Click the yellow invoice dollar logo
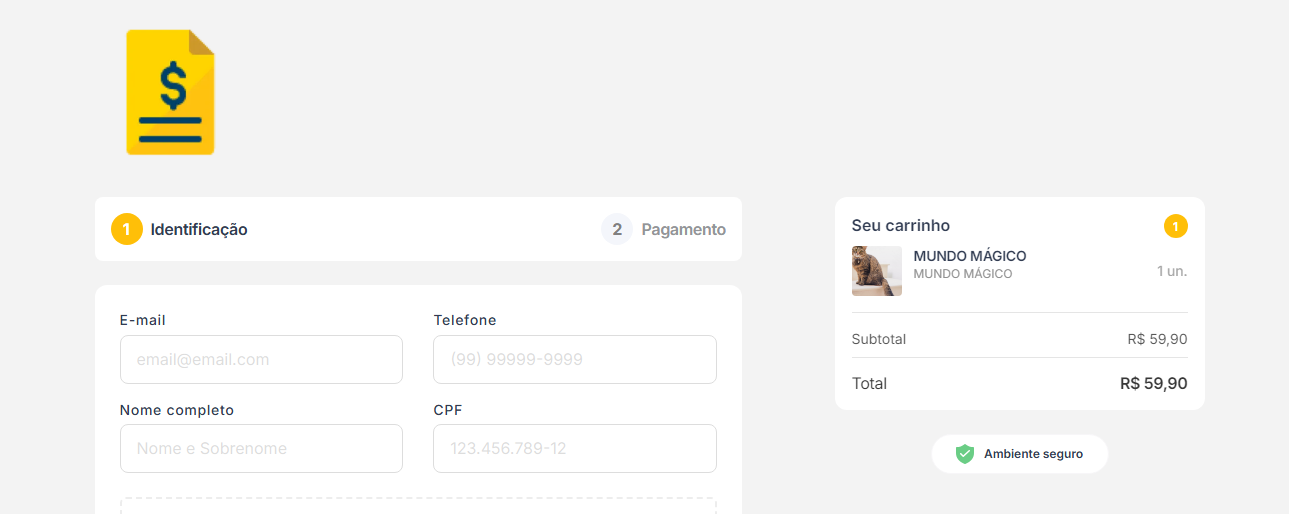The width and height of the screenshot is (1289, 514). coord(170,92)
